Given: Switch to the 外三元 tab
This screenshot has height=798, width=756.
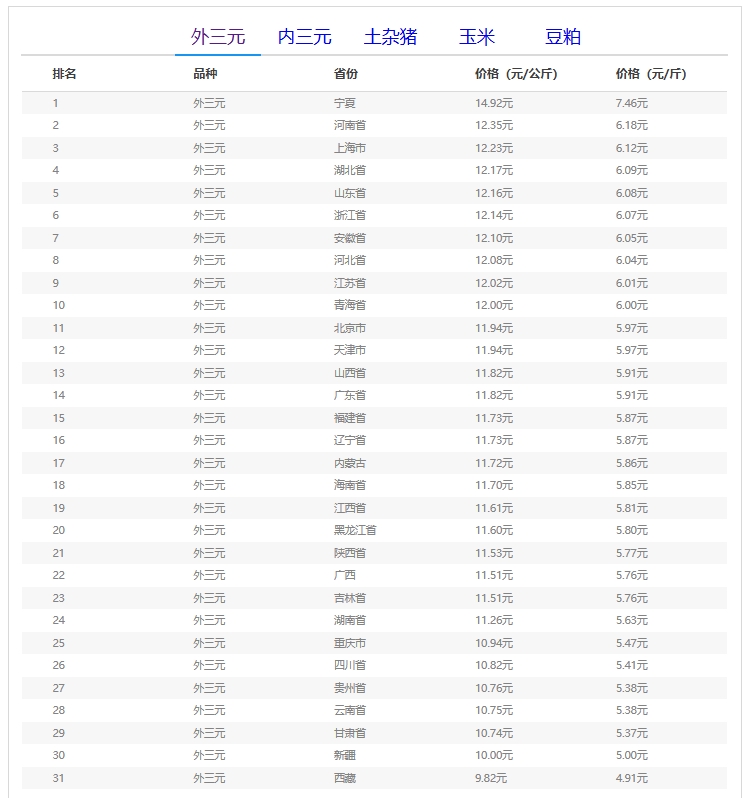Looking at the screenshot, I should click(x=218, y=37).
